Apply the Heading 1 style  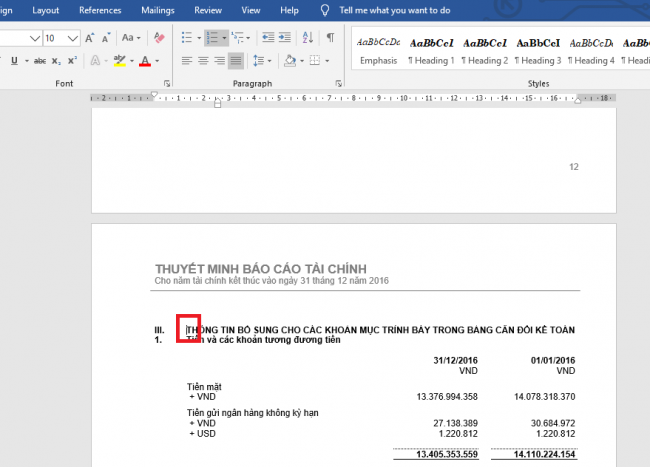(432, 50)
